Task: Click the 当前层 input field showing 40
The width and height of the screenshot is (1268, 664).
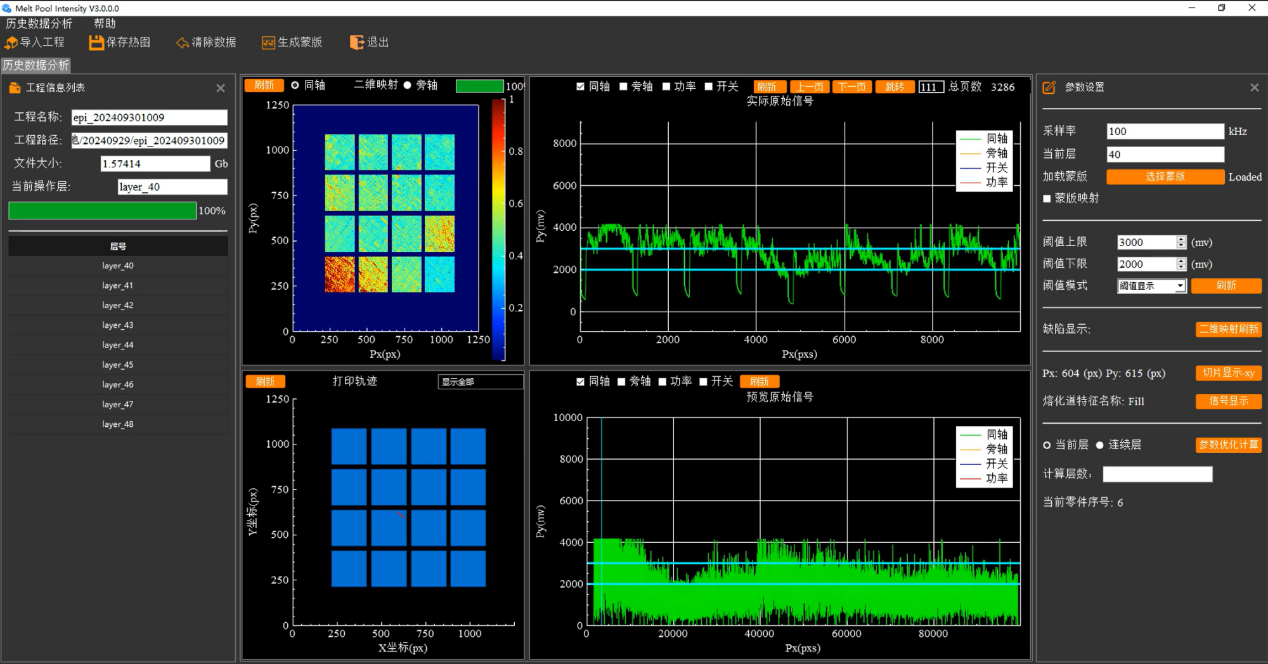Action: (1165, 154)
